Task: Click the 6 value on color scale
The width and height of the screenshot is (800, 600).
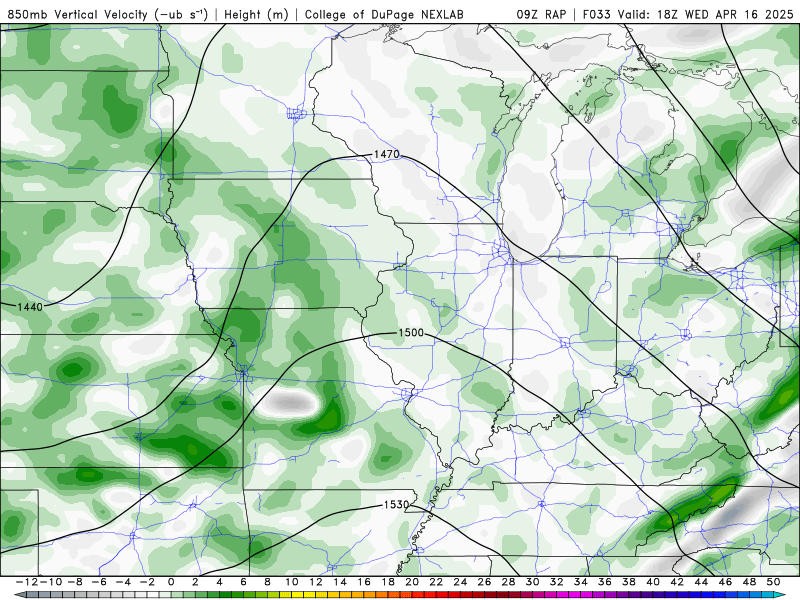Action: (x=243, y=582)
